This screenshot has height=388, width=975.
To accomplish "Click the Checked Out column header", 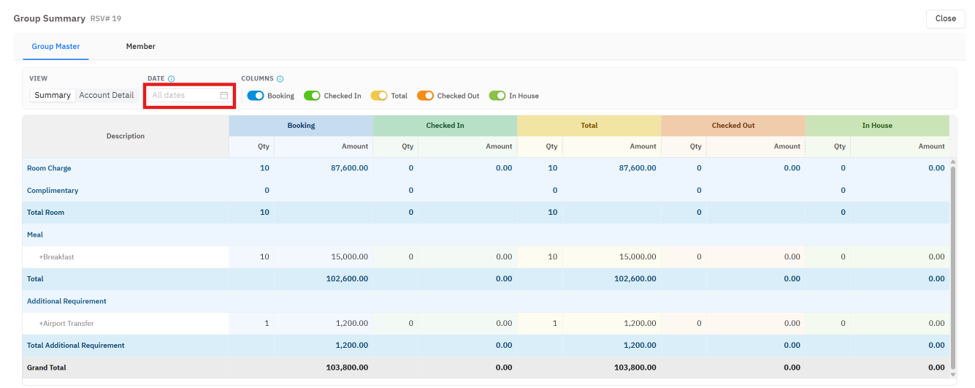I will [x=733, y=125].
